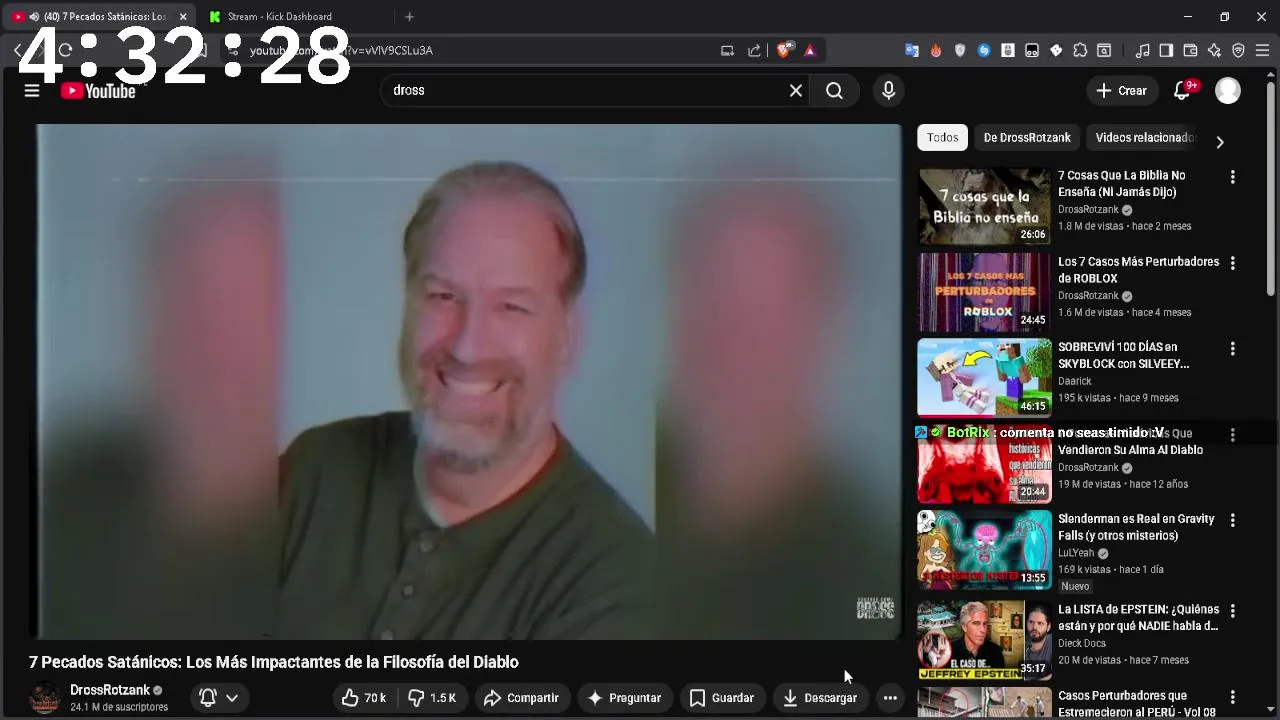The width and height of the screenshot is (1280, 720).
Task: Toggle notification bell for DrossRotzank subscription
Action: 208,698
